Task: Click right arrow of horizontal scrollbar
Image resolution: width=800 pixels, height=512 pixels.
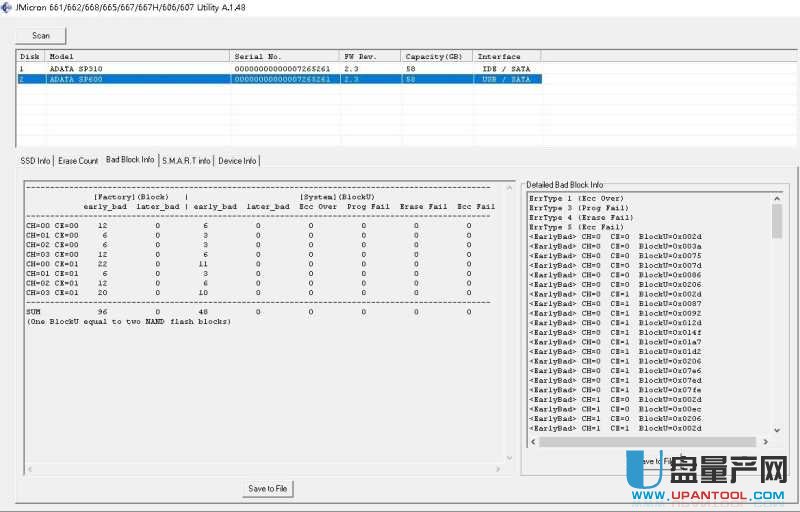Action: point(765,441)
